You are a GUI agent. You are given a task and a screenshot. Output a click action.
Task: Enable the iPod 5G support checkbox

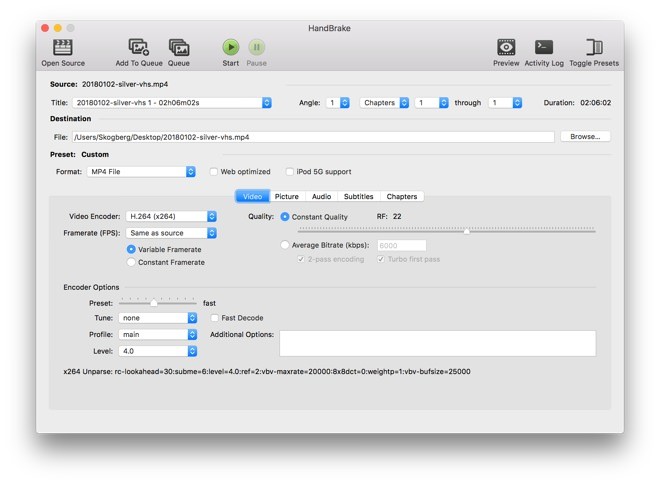(x=290, y=172)
